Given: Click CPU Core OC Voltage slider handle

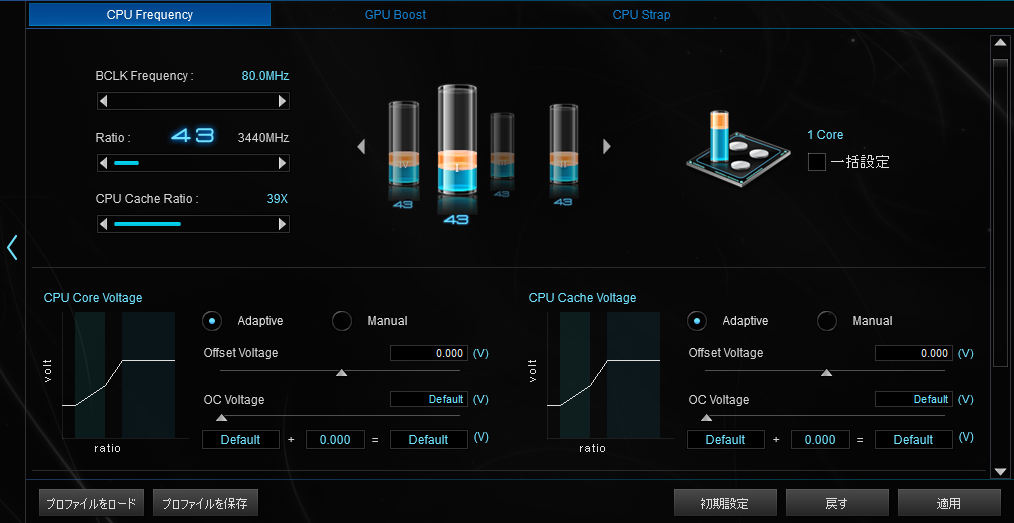Looking at the screenshot, I should [221, 418].
